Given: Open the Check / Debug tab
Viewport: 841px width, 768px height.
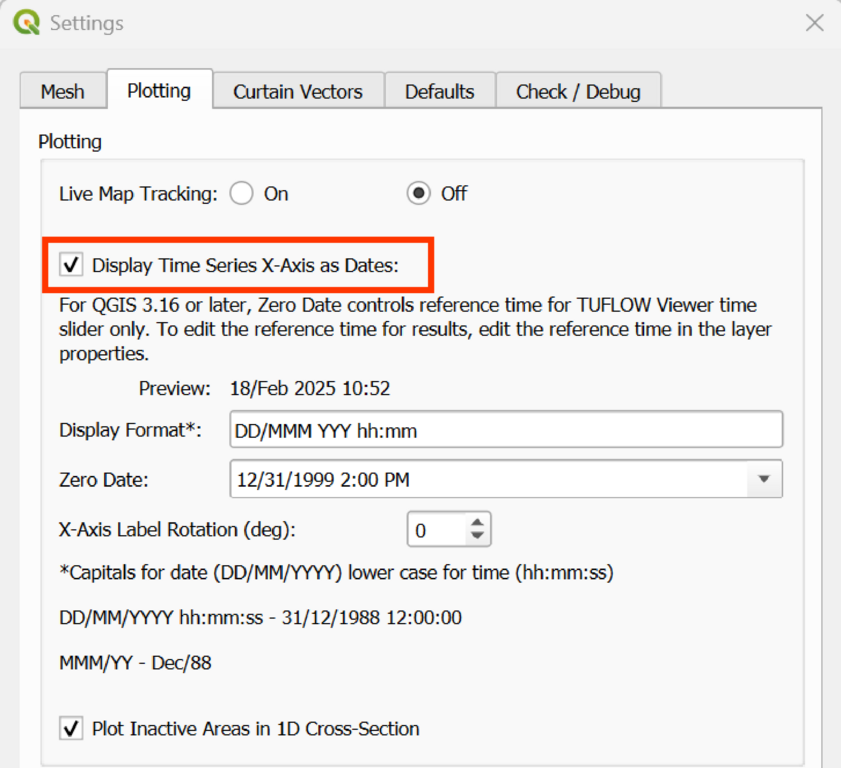Looking at the screenshot, I should click(x=578, y=91).
